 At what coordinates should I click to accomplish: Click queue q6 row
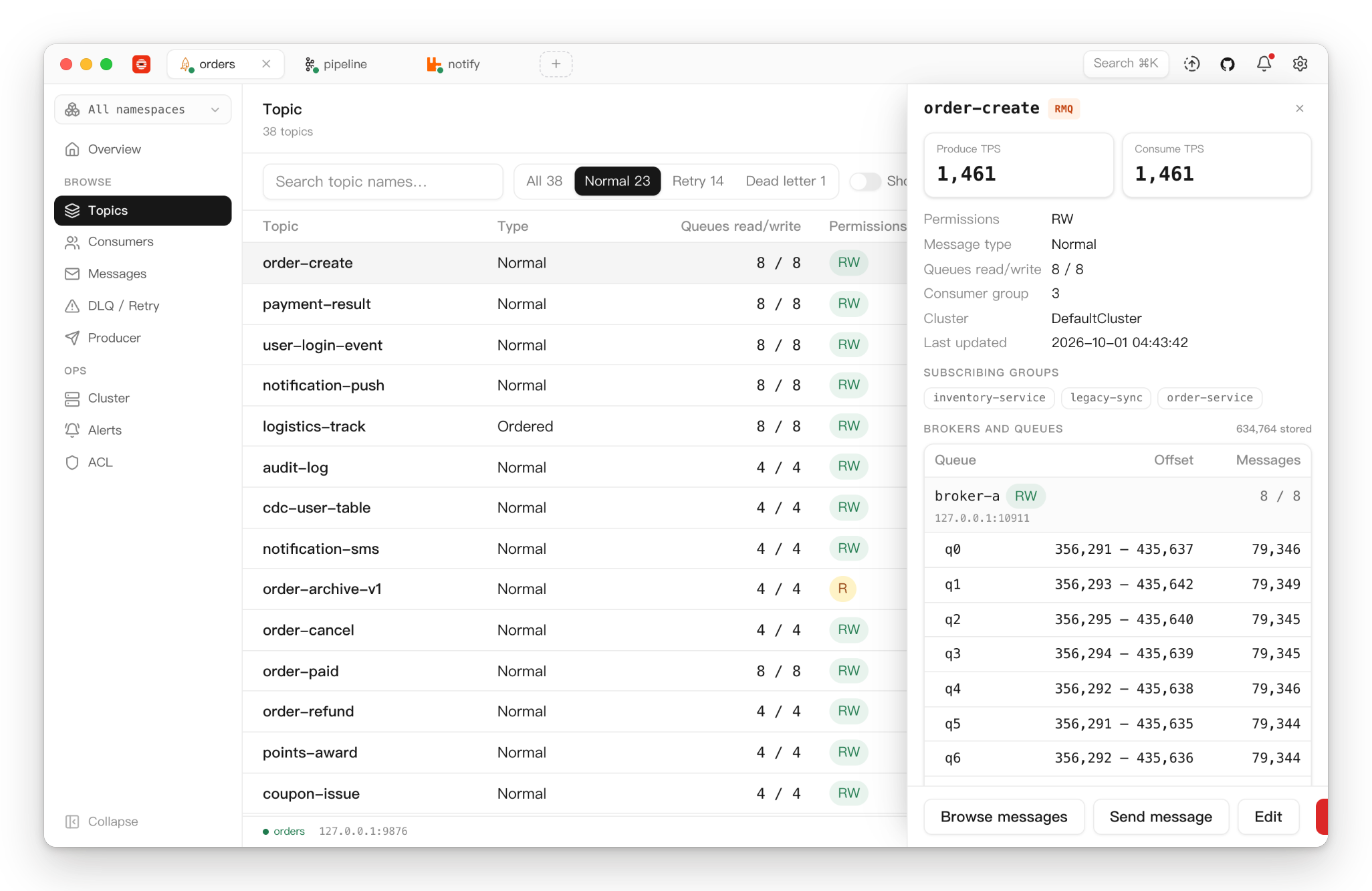coord(1117,759)
